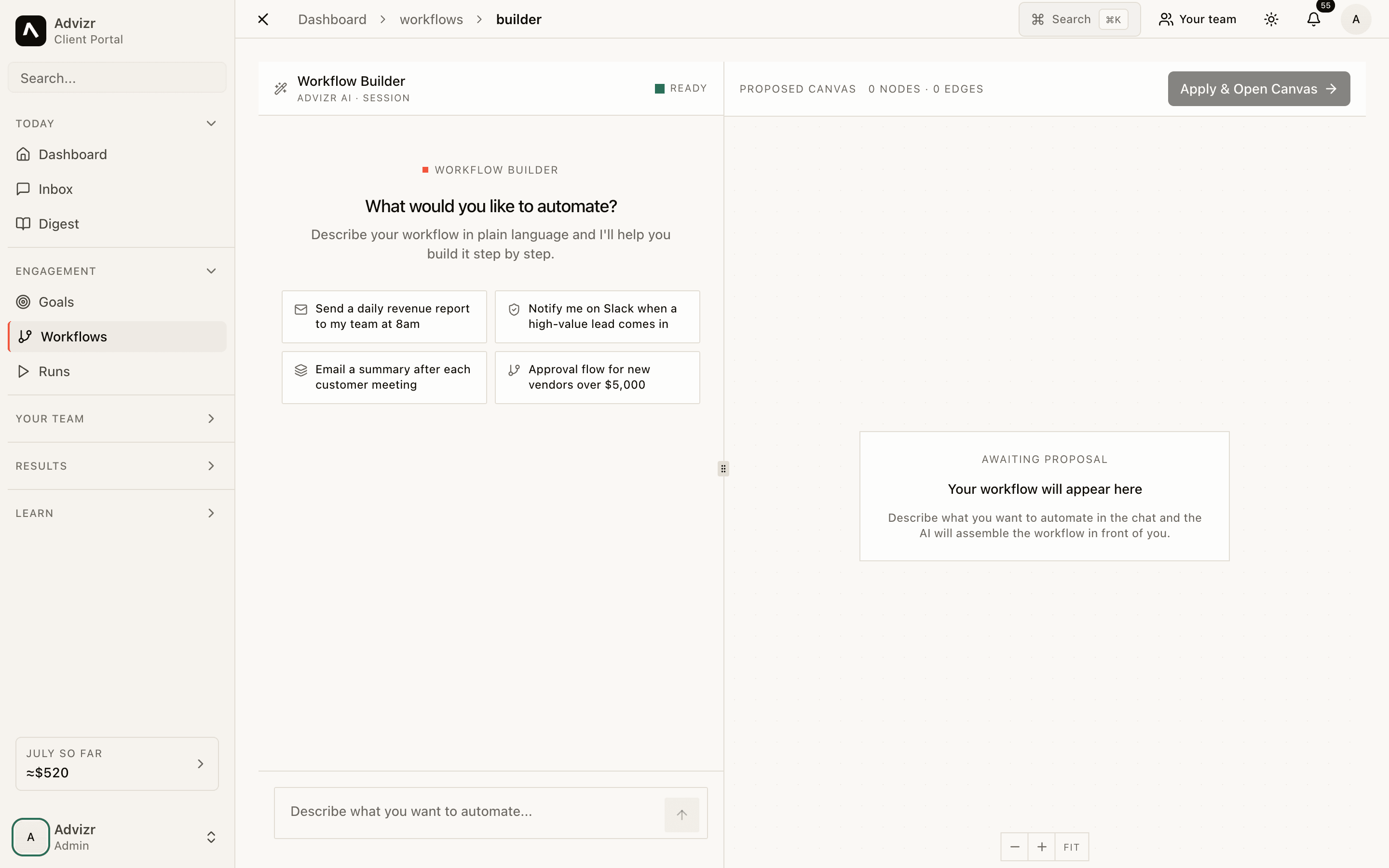Click the envelope icon on revenue report suggestion
Screen dimensions: 1389x868
[x=301, y=310]
